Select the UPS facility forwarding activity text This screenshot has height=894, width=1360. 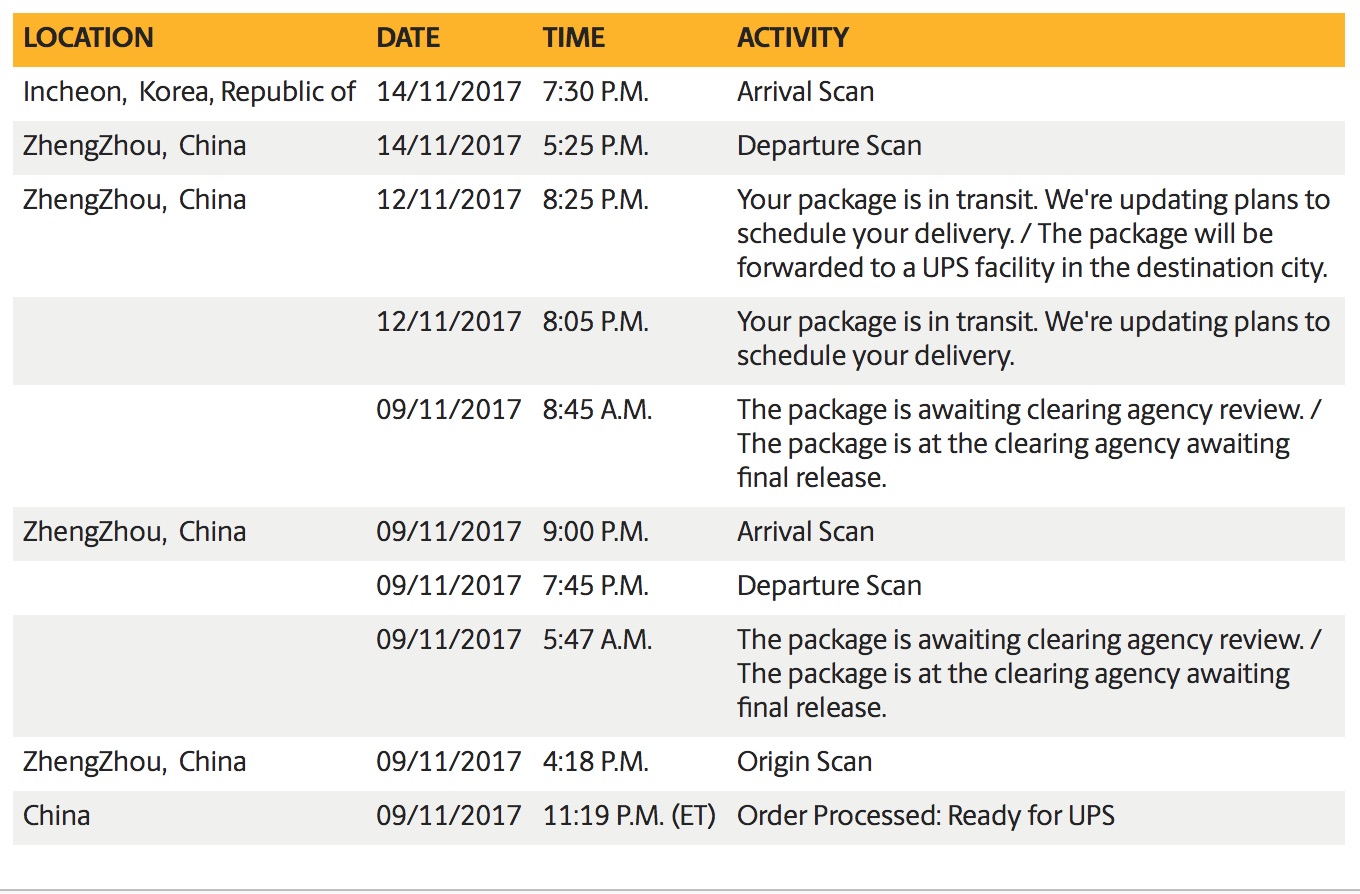[1033, 234]
